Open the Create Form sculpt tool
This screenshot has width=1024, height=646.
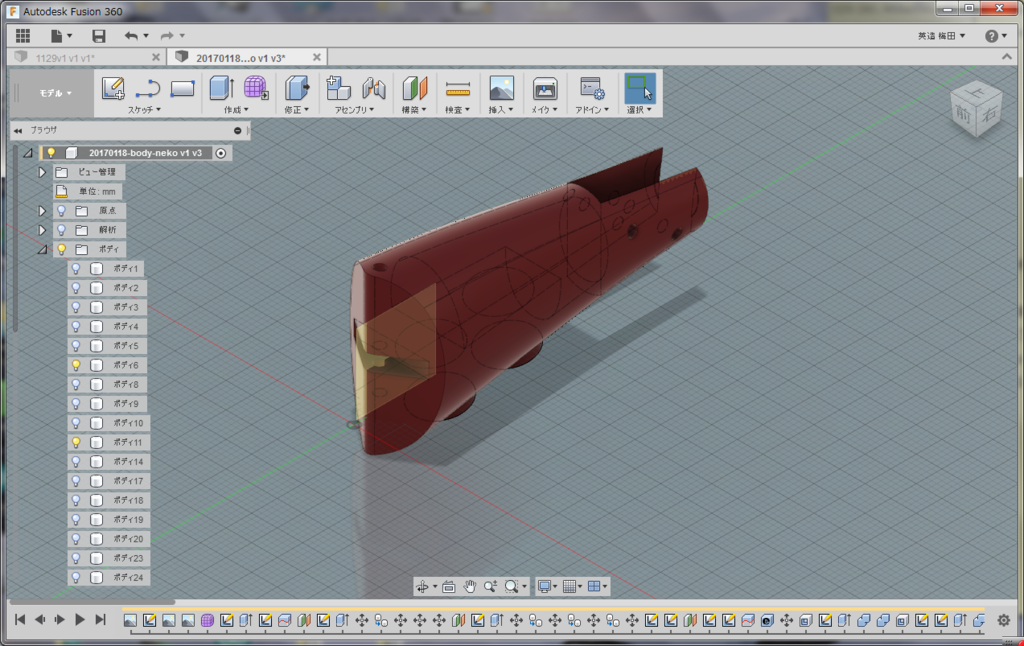click(x=256, y=88)
